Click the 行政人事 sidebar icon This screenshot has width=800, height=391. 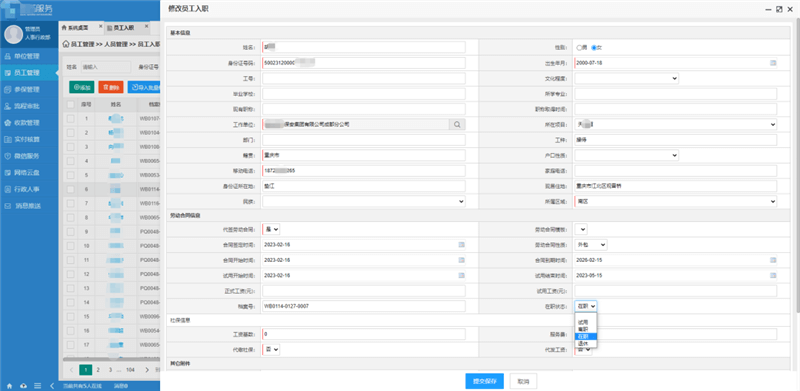tap(7, 189)
